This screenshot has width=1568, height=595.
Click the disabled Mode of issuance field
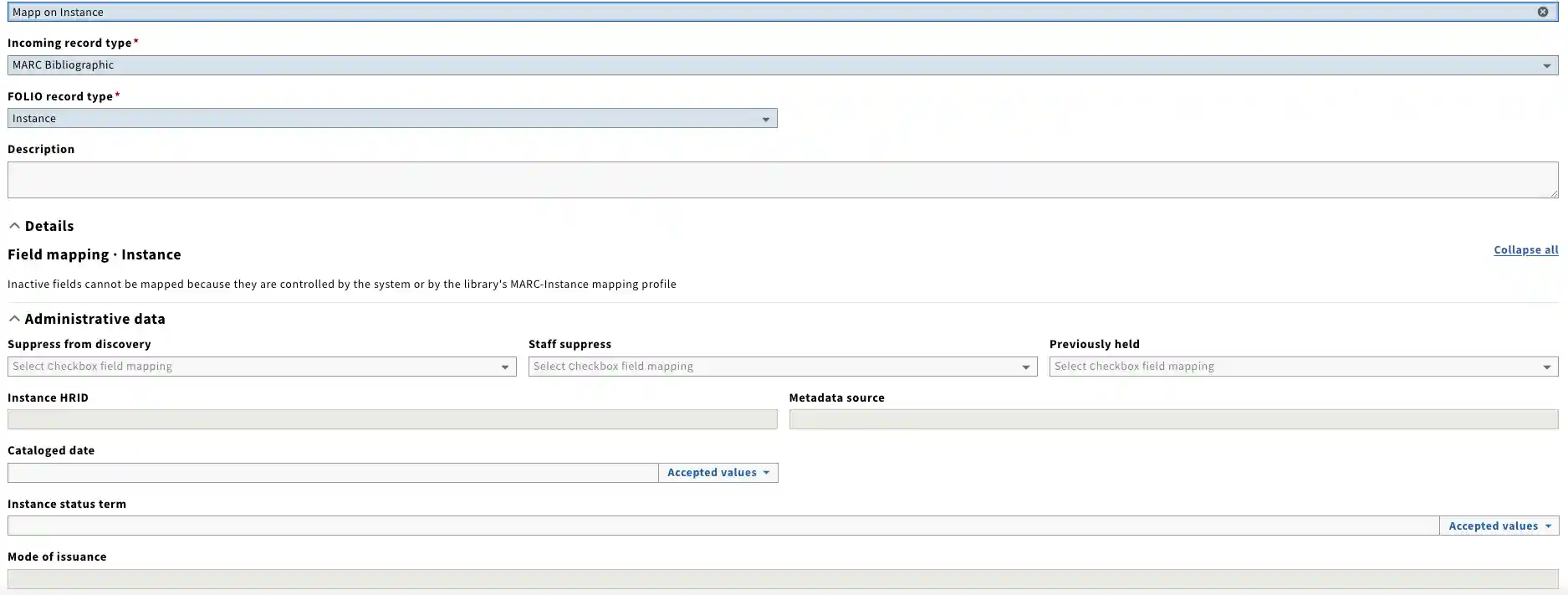(x=783, y=579)
